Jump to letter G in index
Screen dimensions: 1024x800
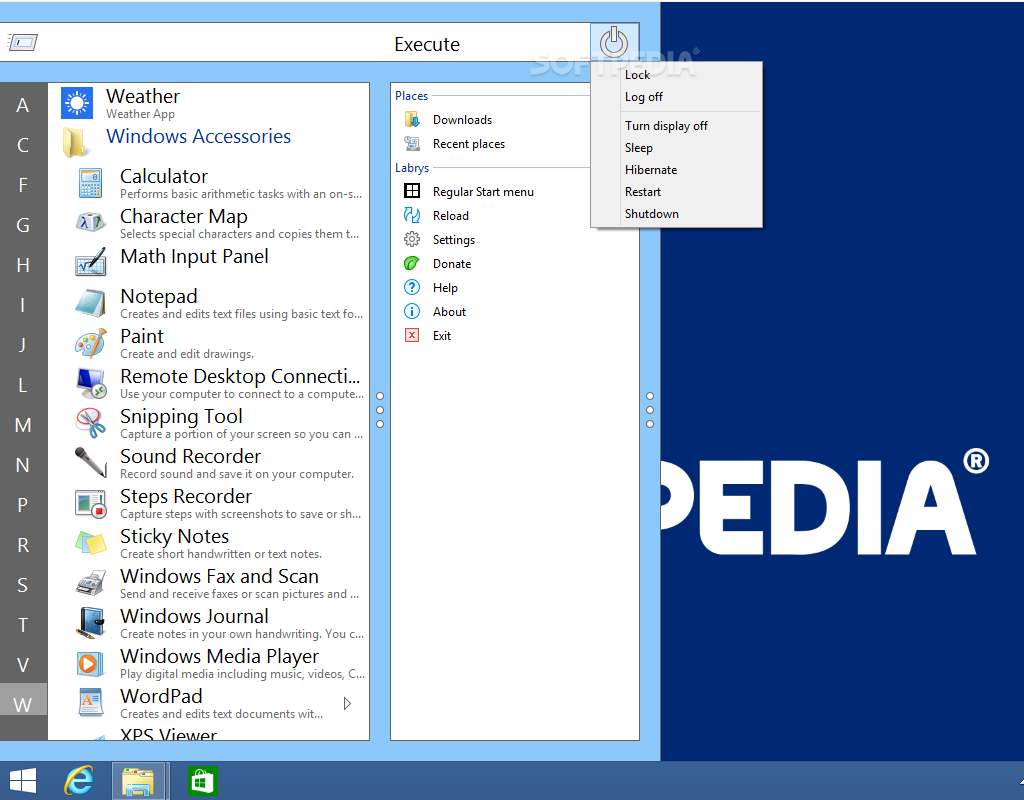coord(23,225)
